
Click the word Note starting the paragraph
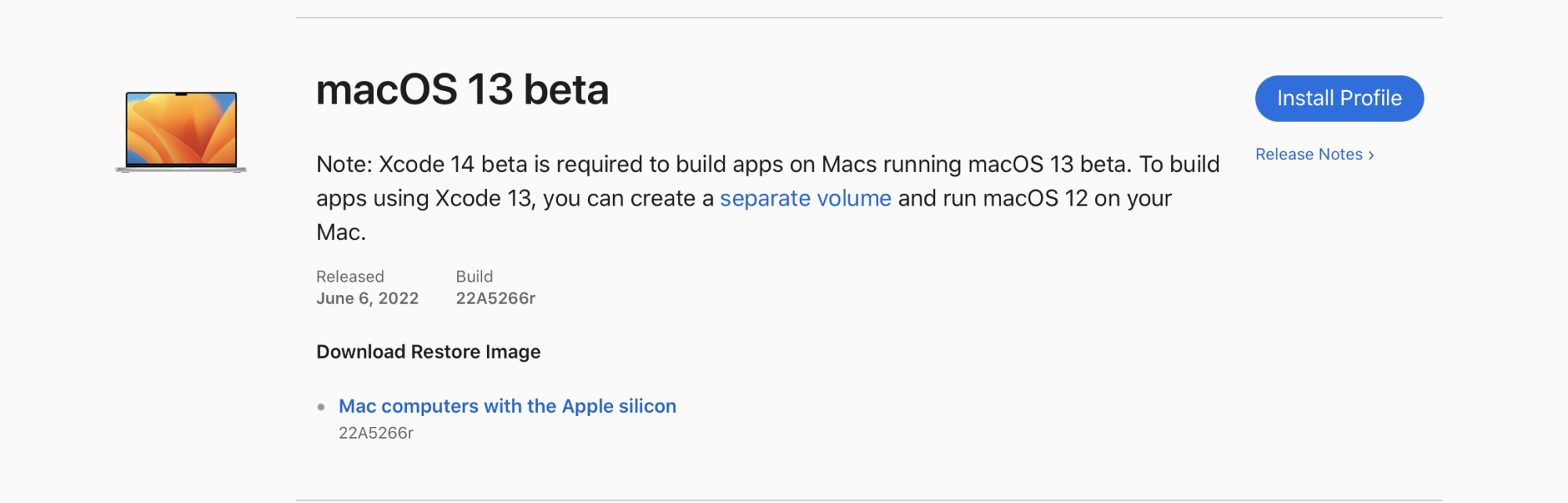coord(344,164)
